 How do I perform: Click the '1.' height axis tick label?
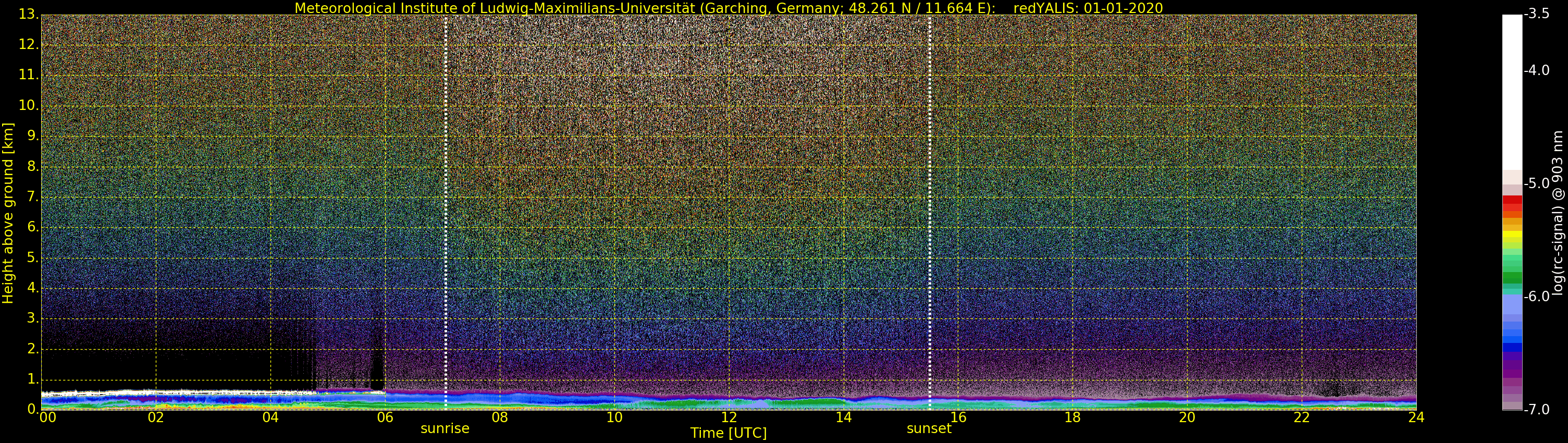click(33, 379)
